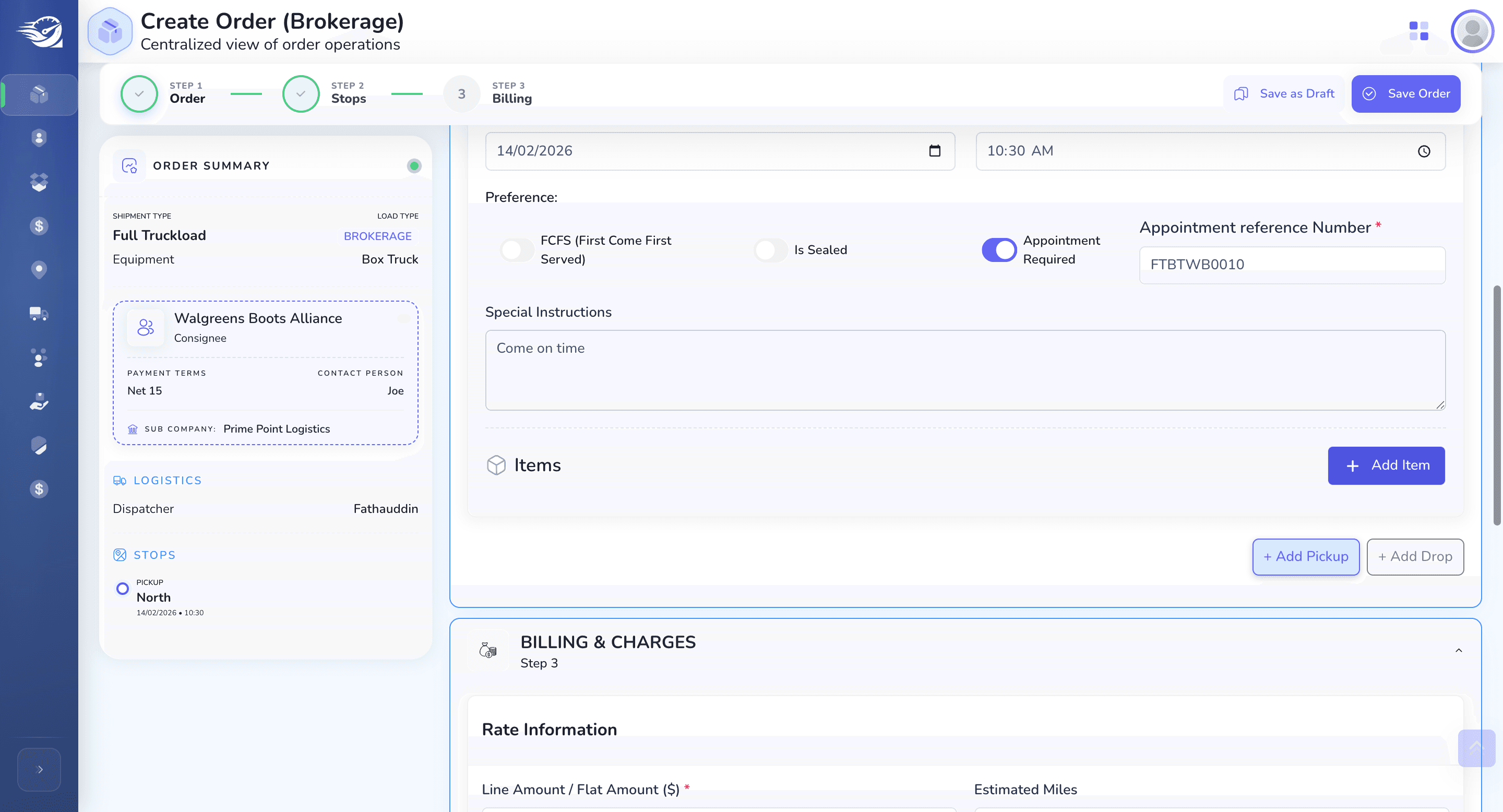Viewport: 1503px width, 812px height.
Task: Click the Appointment reference Number field
Action: pyautogui.click(x=1292, y=265)
